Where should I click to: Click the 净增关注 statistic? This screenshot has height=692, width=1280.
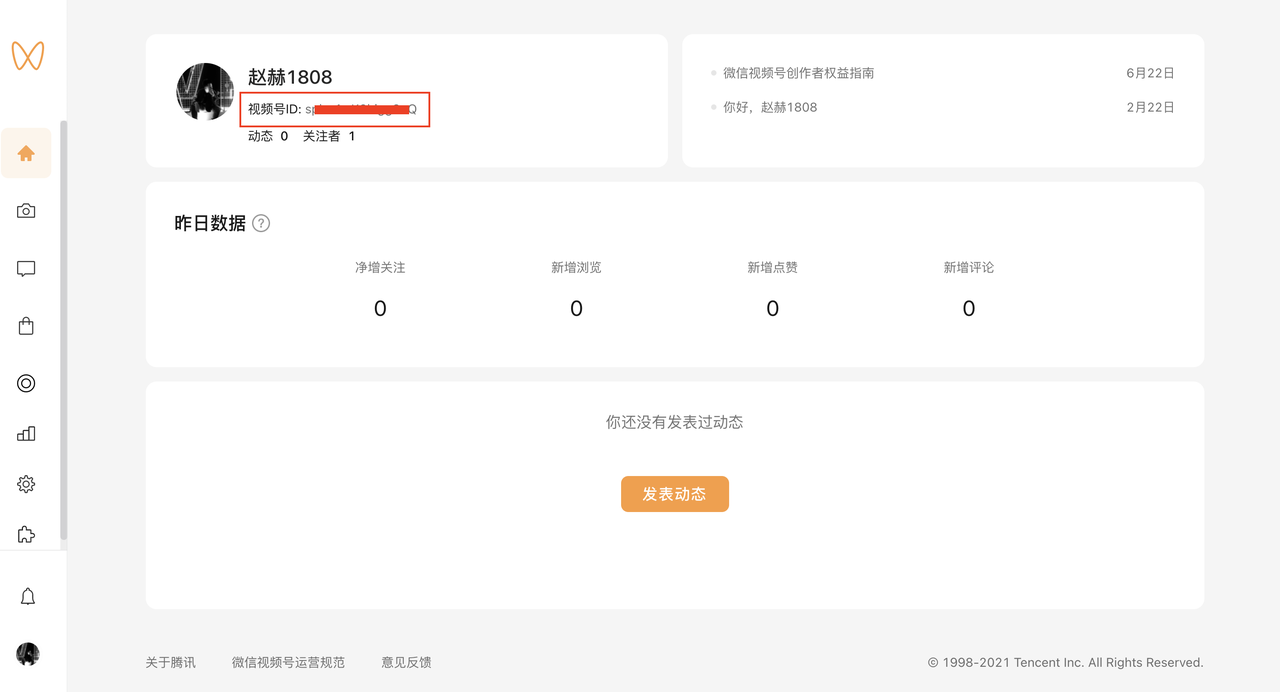[x=380, y=290]
